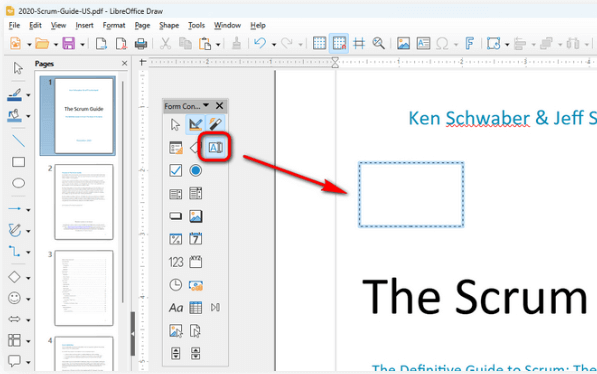597x374 pixels.
Task: Insert a Numeric Field (123) control
Action: (176, 262)
